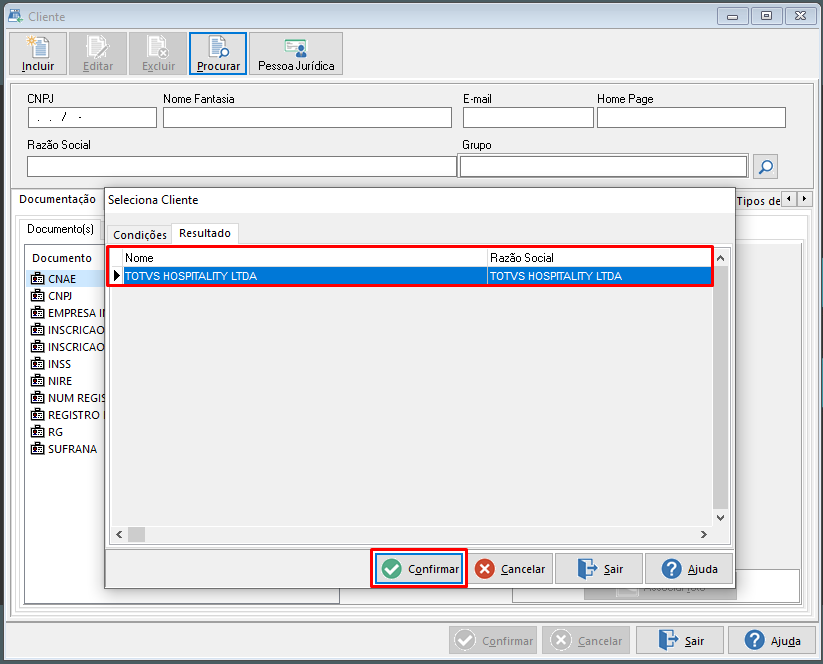
Task: Click the Excluir toolbar button
Action: [x=158, y=54]
